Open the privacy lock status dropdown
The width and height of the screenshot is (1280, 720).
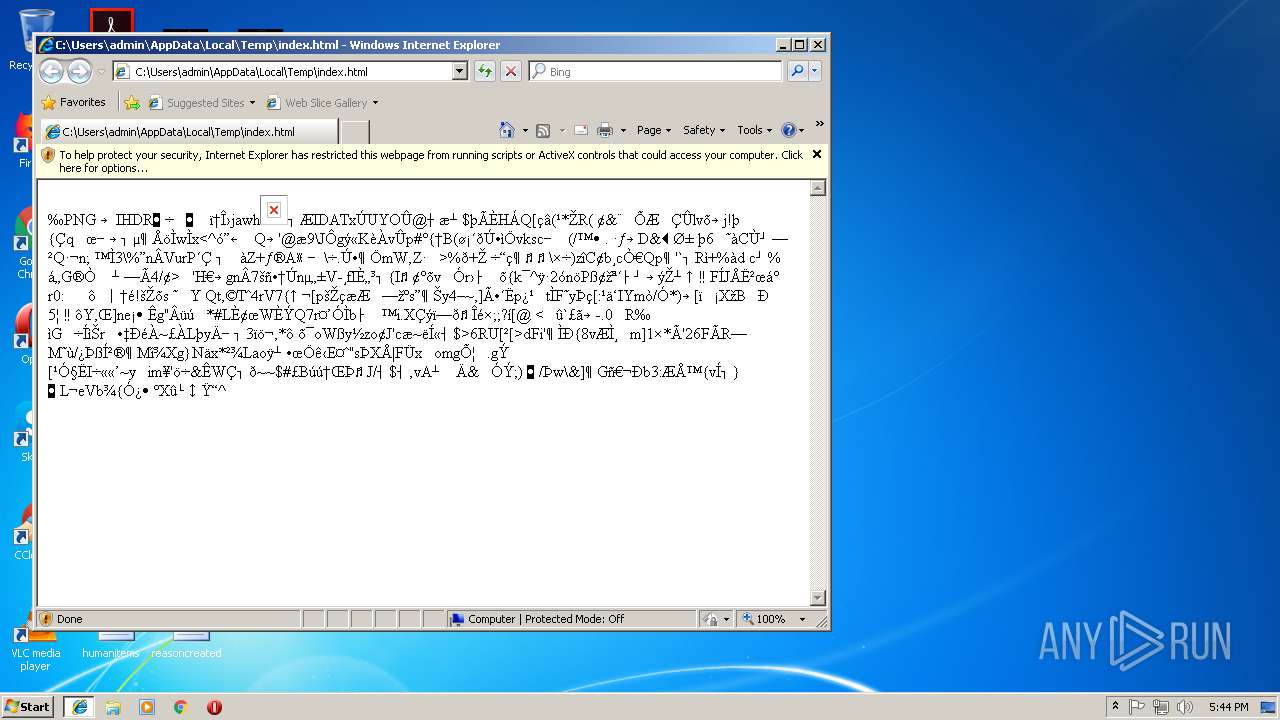(716, 619)
